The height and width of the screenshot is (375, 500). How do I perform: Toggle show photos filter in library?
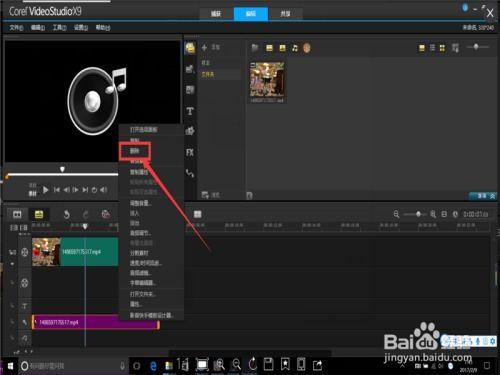point(282,48)
